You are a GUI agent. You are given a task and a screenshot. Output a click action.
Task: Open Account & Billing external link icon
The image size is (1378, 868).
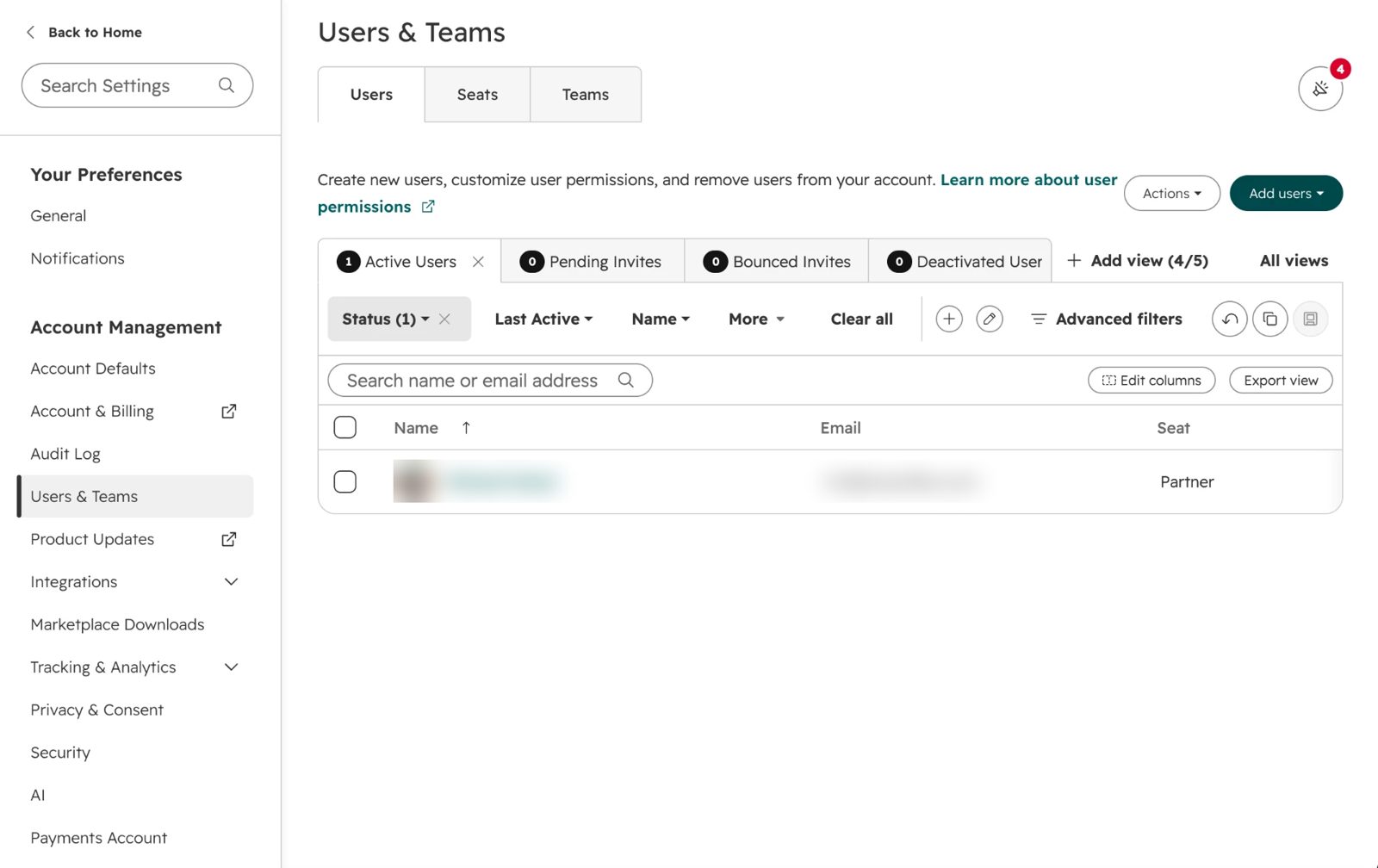(x=229, y=412)
